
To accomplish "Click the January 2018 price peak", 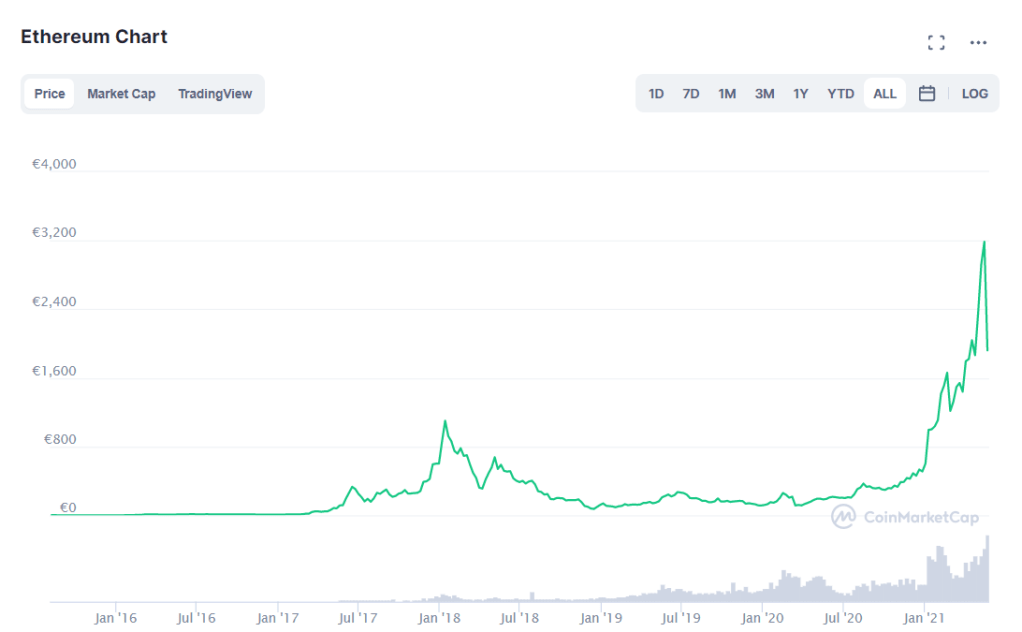I will 445,421.
